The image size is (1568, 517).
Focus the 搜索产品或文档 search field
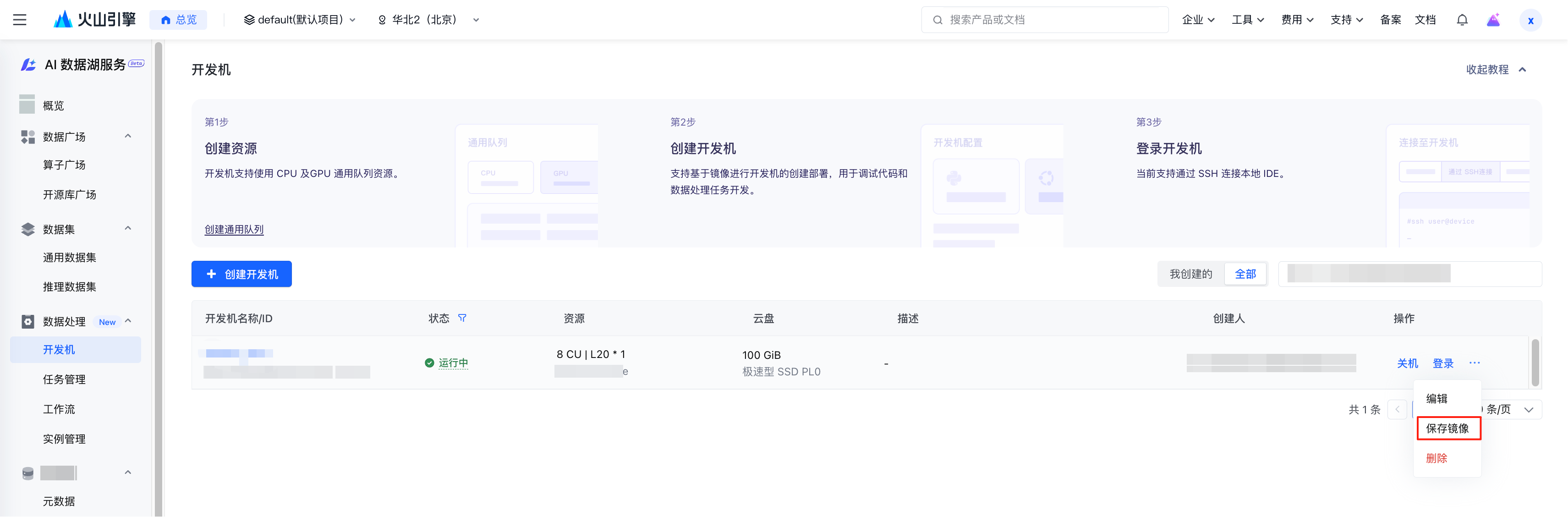point(1044,20)
